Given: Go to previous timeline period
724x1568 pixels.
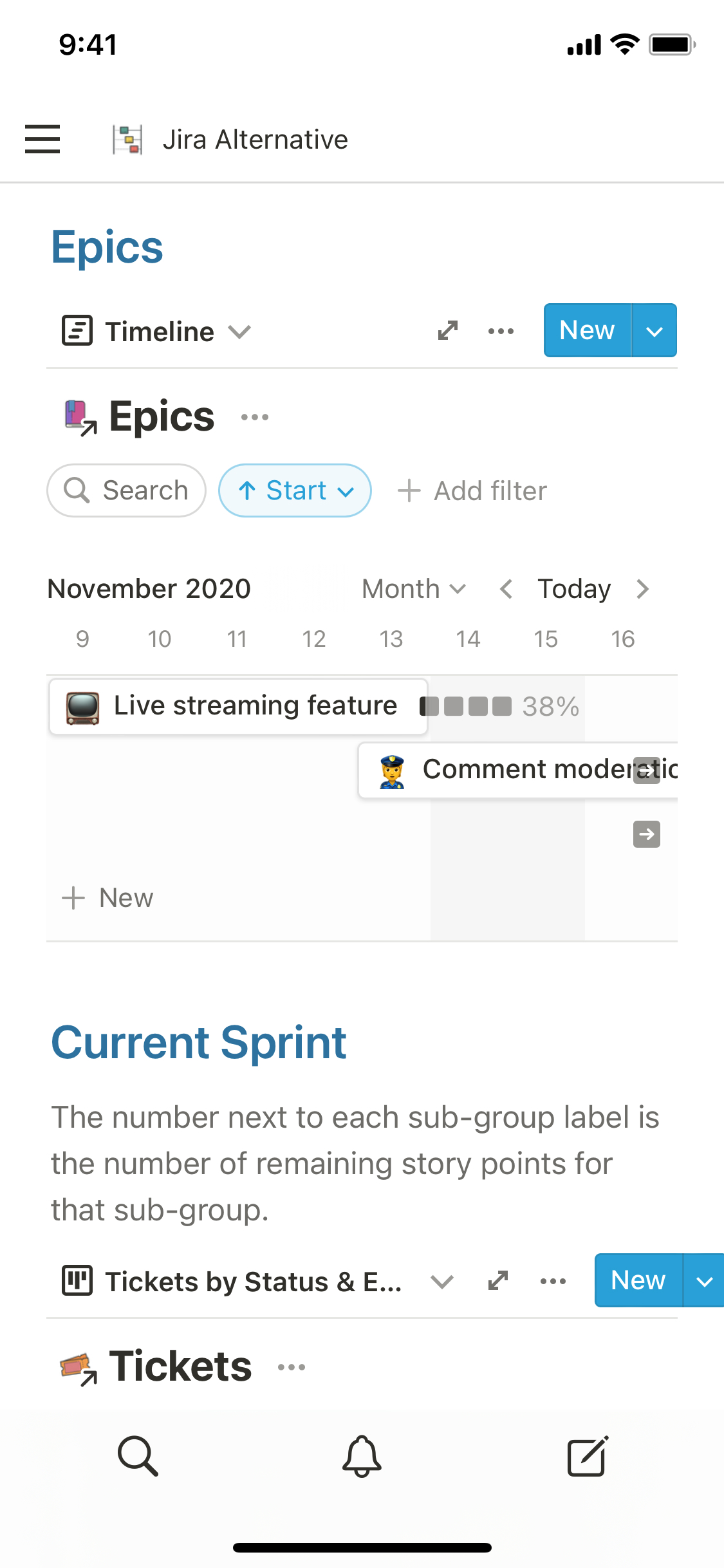Looking at the screenshot, I should click(x=506, y=589).
